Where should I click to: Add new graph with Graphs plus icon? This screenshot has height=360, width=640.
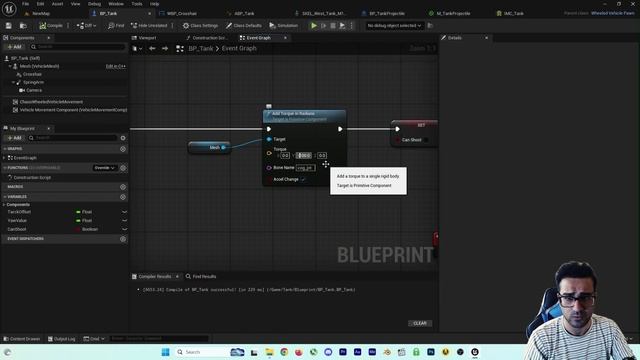(123, 149)
